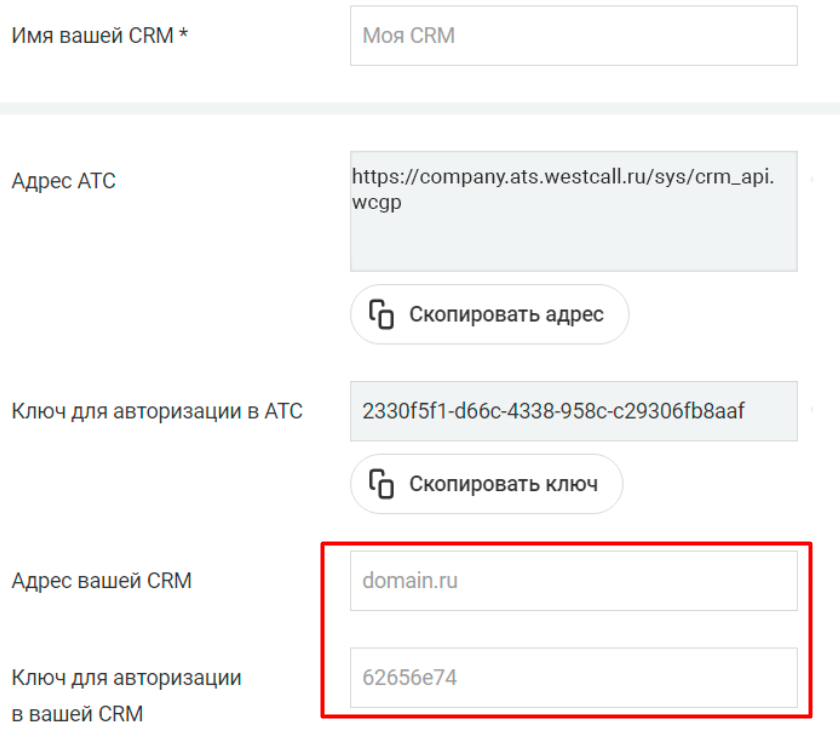
Task: Click the Моя CRM placeholder text
Action: tap(409, 36)
